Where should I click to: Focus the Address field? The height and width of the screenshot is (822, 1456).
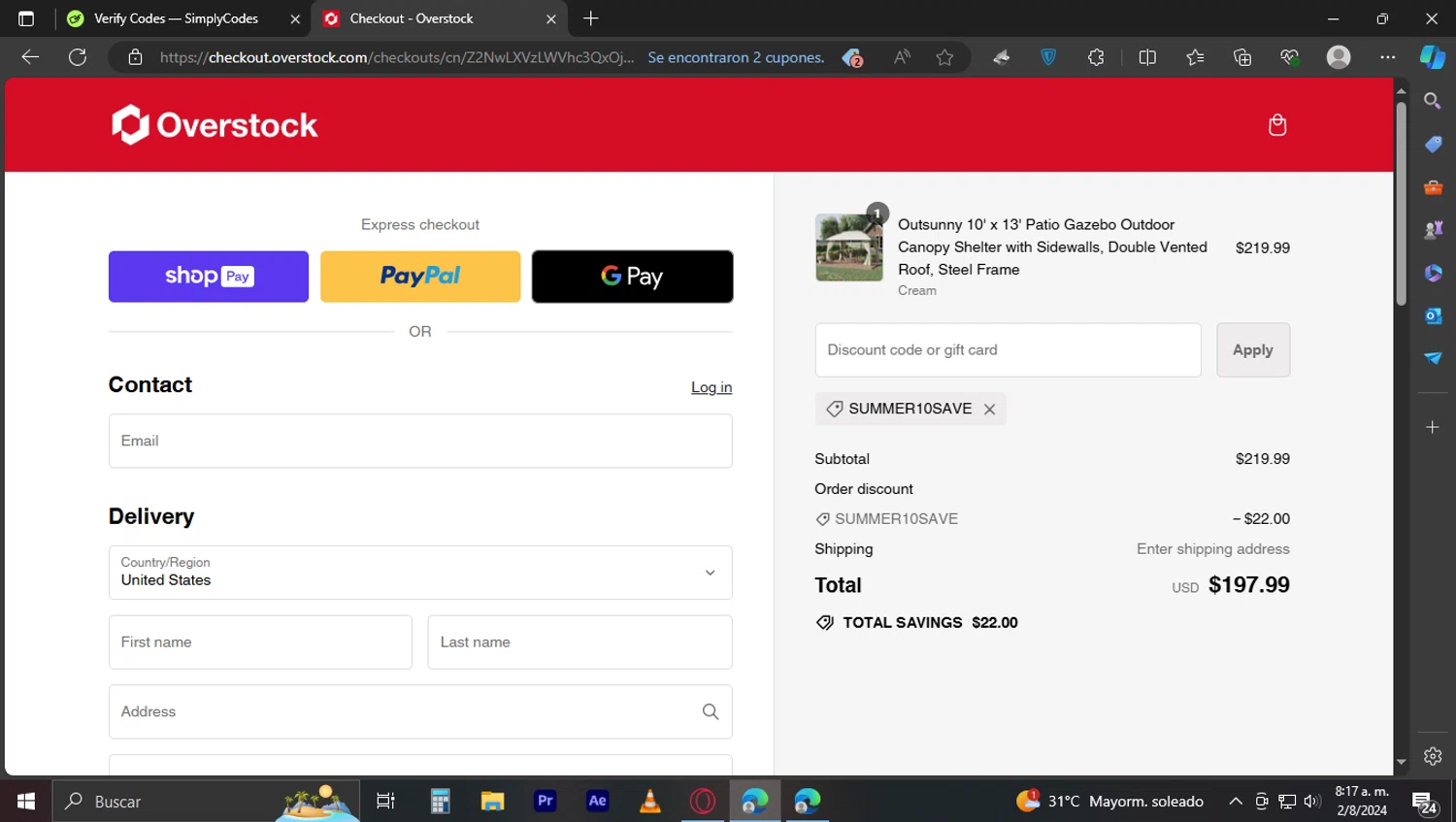(x=420, y=711)
